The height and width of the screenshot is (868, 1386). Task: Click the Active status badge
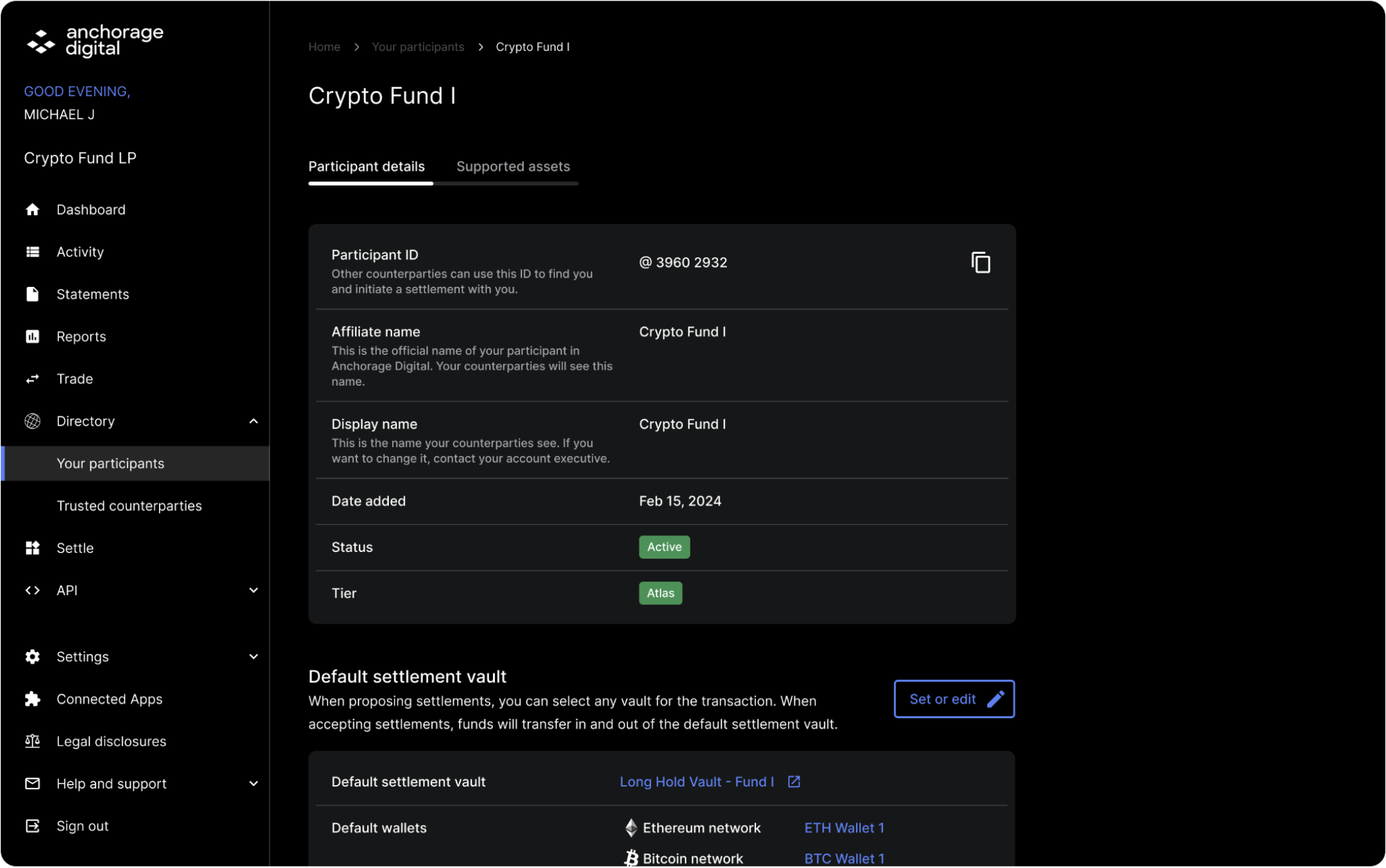pyautogui.click(x=665, y=548)
